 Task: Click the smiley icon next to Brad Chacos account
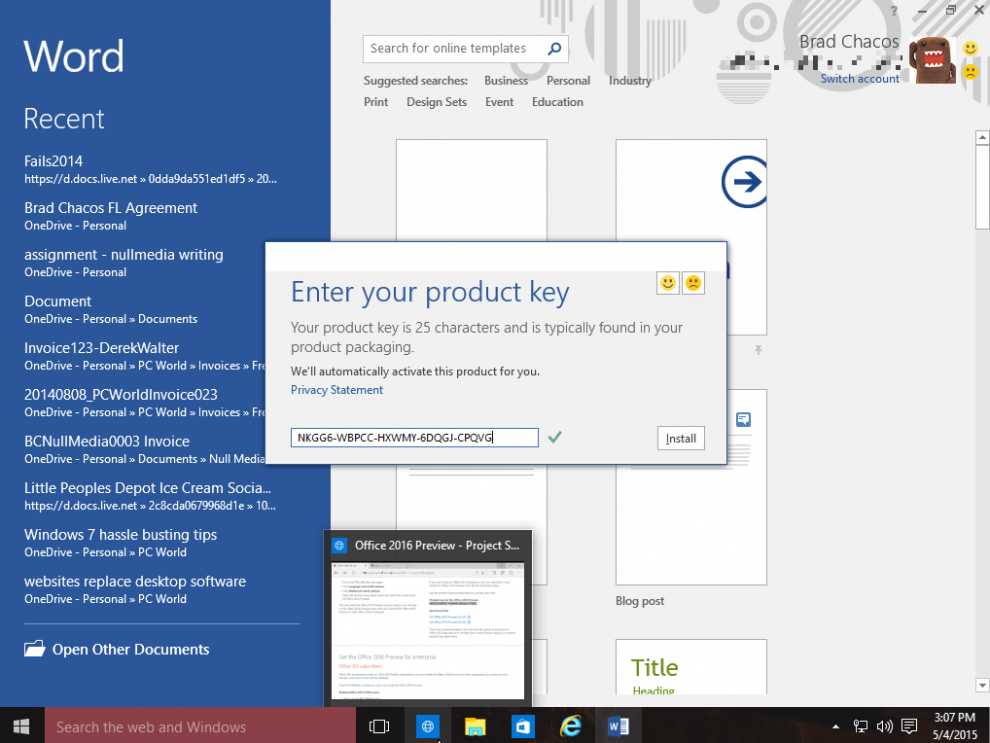pos(970,48)
